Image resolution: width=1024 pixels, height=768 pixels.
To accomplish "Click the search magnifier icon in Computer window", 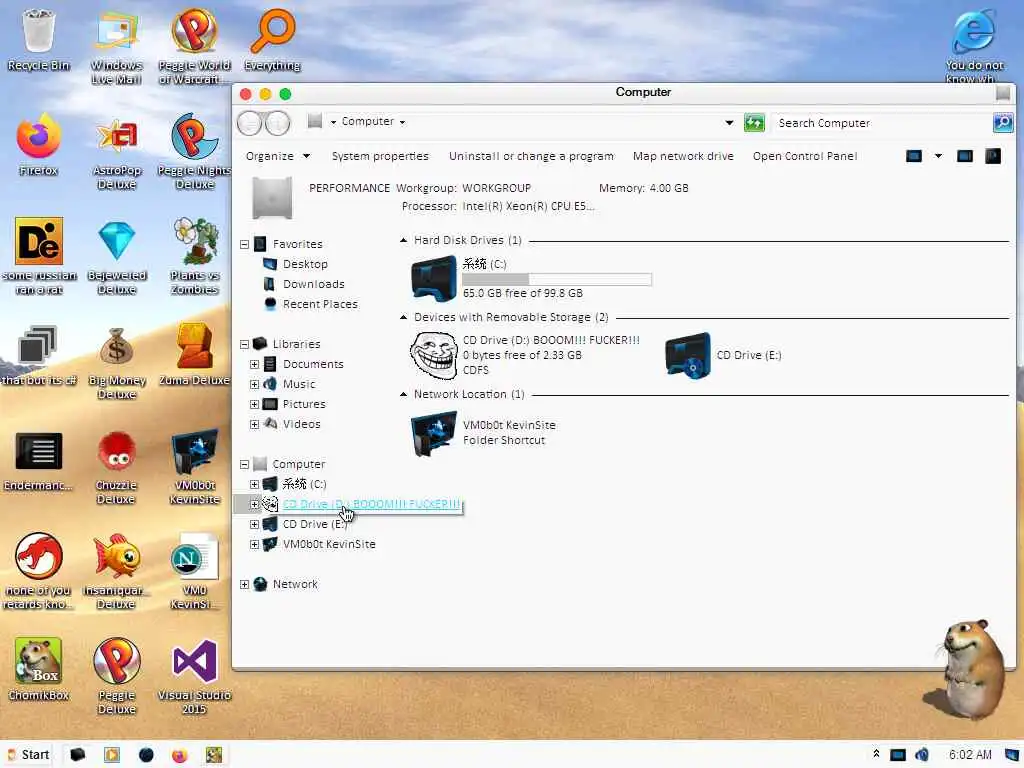I will click(1002, 122).
